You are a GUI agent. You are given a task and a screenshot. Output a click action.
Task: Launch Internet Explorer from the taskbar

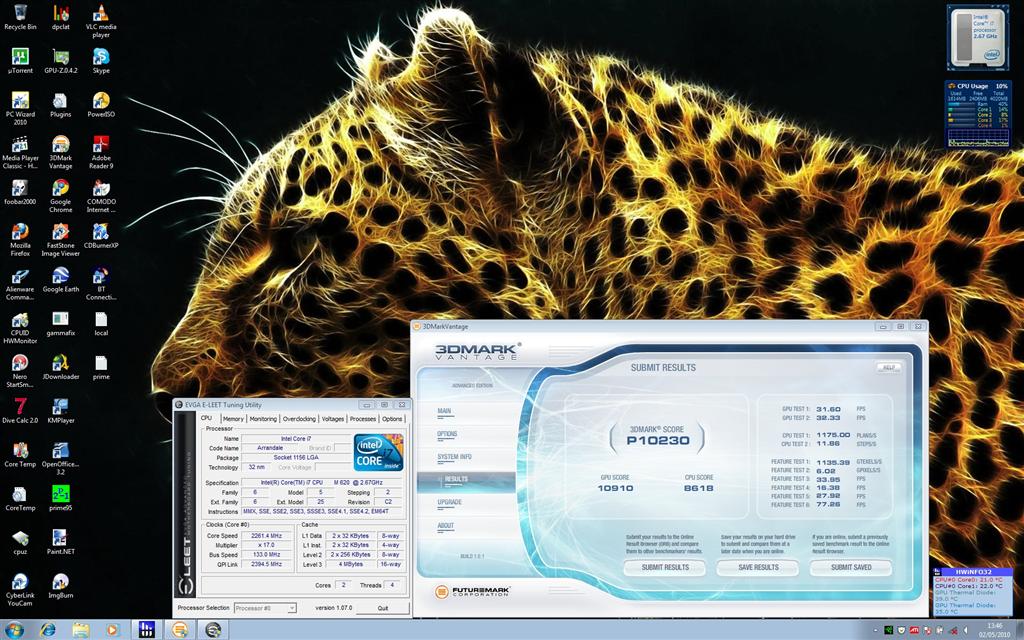tap(48, 630)
